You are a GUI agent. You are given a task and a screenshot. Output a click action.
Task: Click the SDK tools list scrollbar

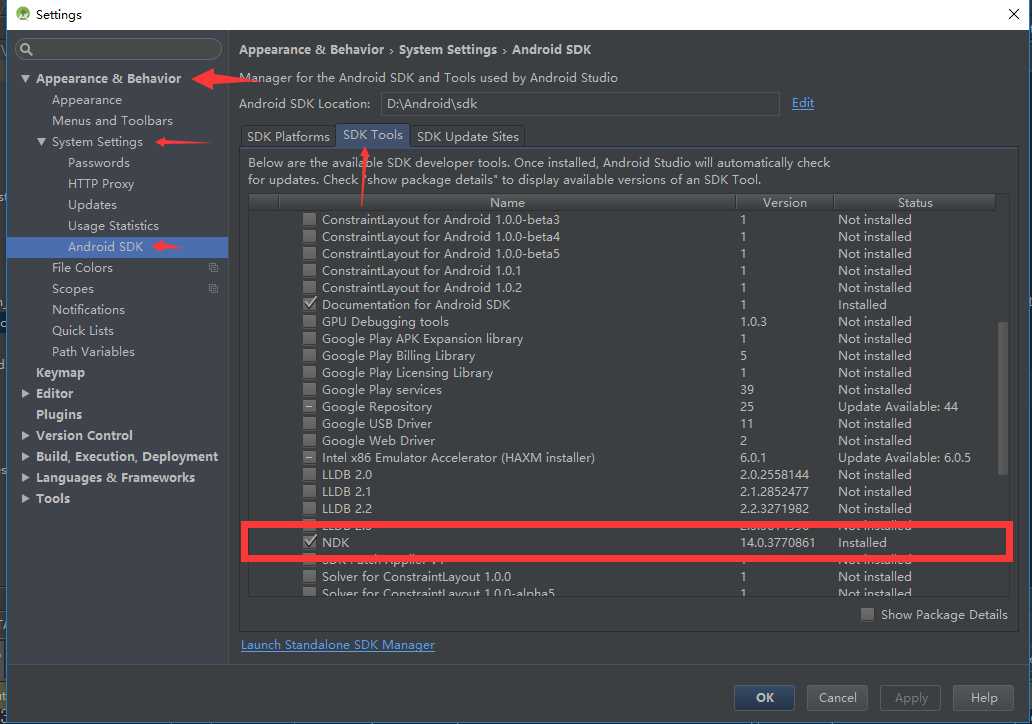coord(1003,398)
